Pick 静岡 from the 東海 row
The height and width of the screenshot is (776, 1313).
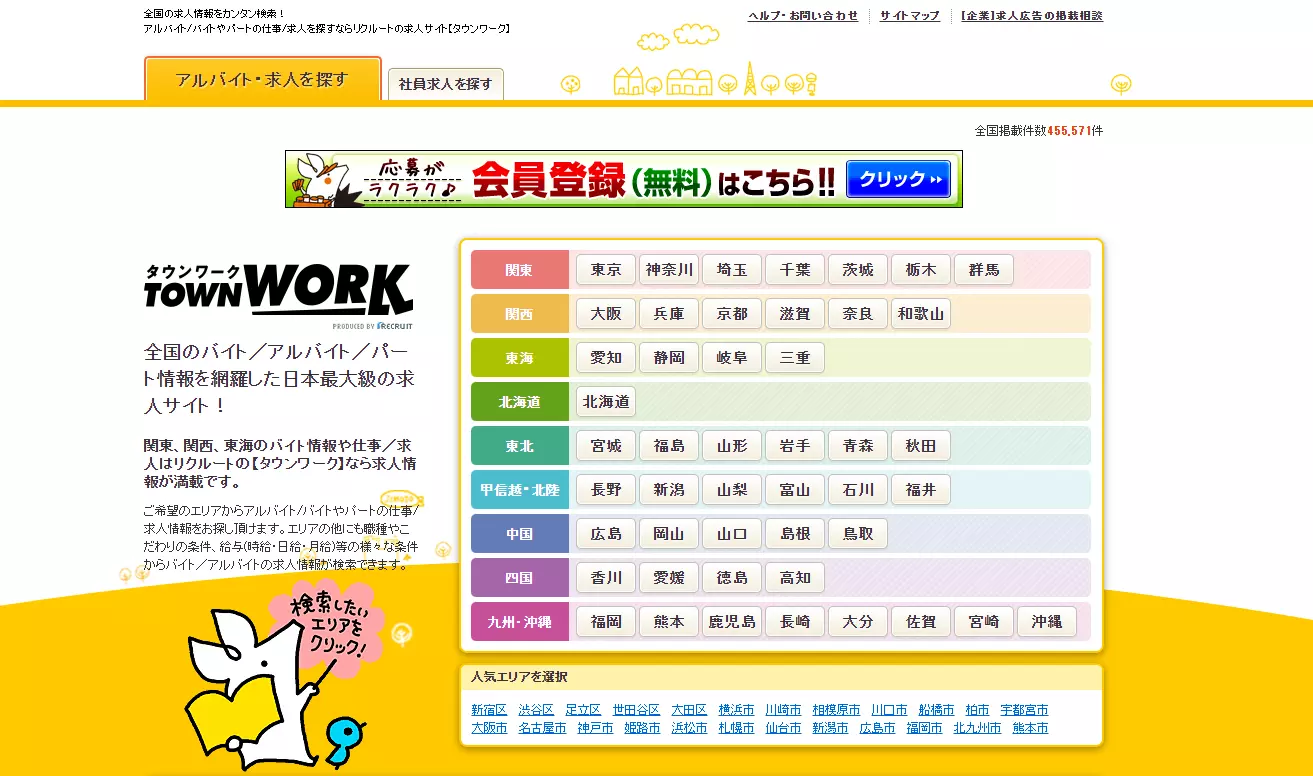pyautogui.click(x=669, y=358)
